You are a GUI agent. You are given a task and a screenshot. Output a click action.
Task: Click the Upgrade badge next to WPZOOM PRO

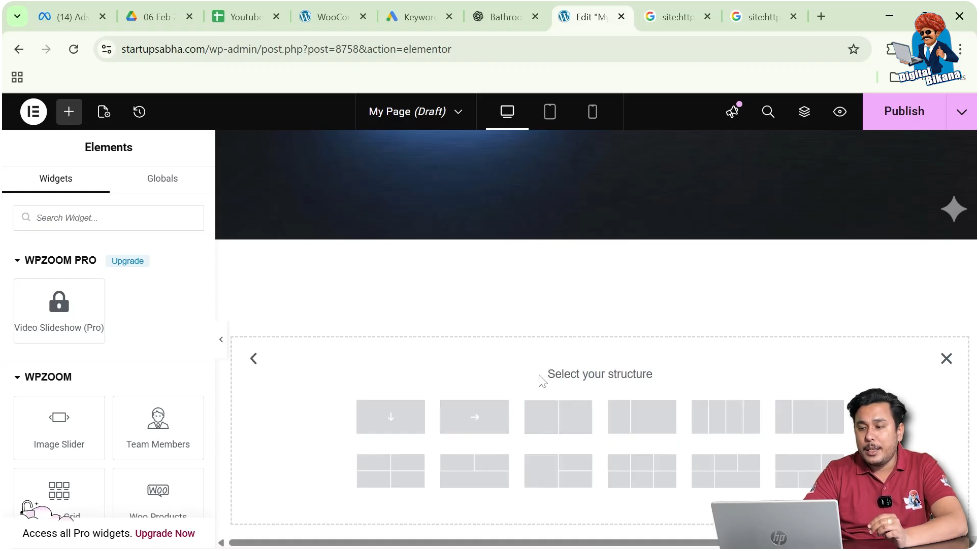pos(127,261)
